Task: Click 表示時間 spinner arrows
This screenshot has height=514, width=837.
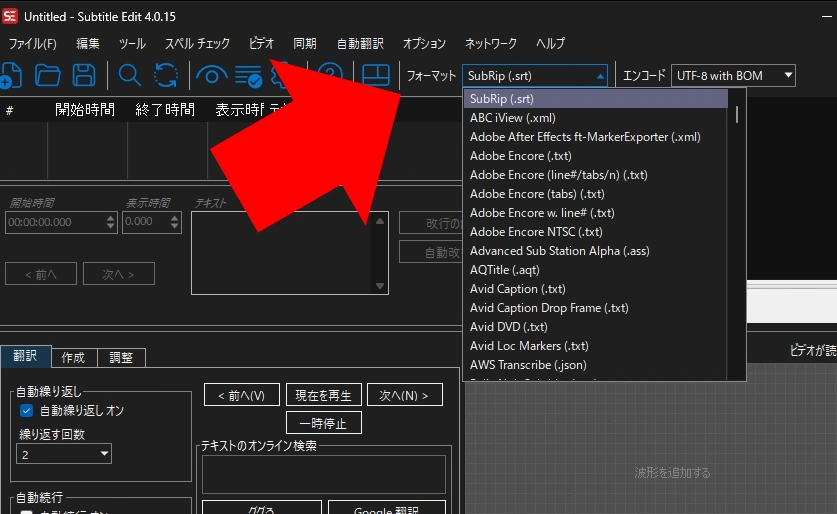Action: [175, 222]
